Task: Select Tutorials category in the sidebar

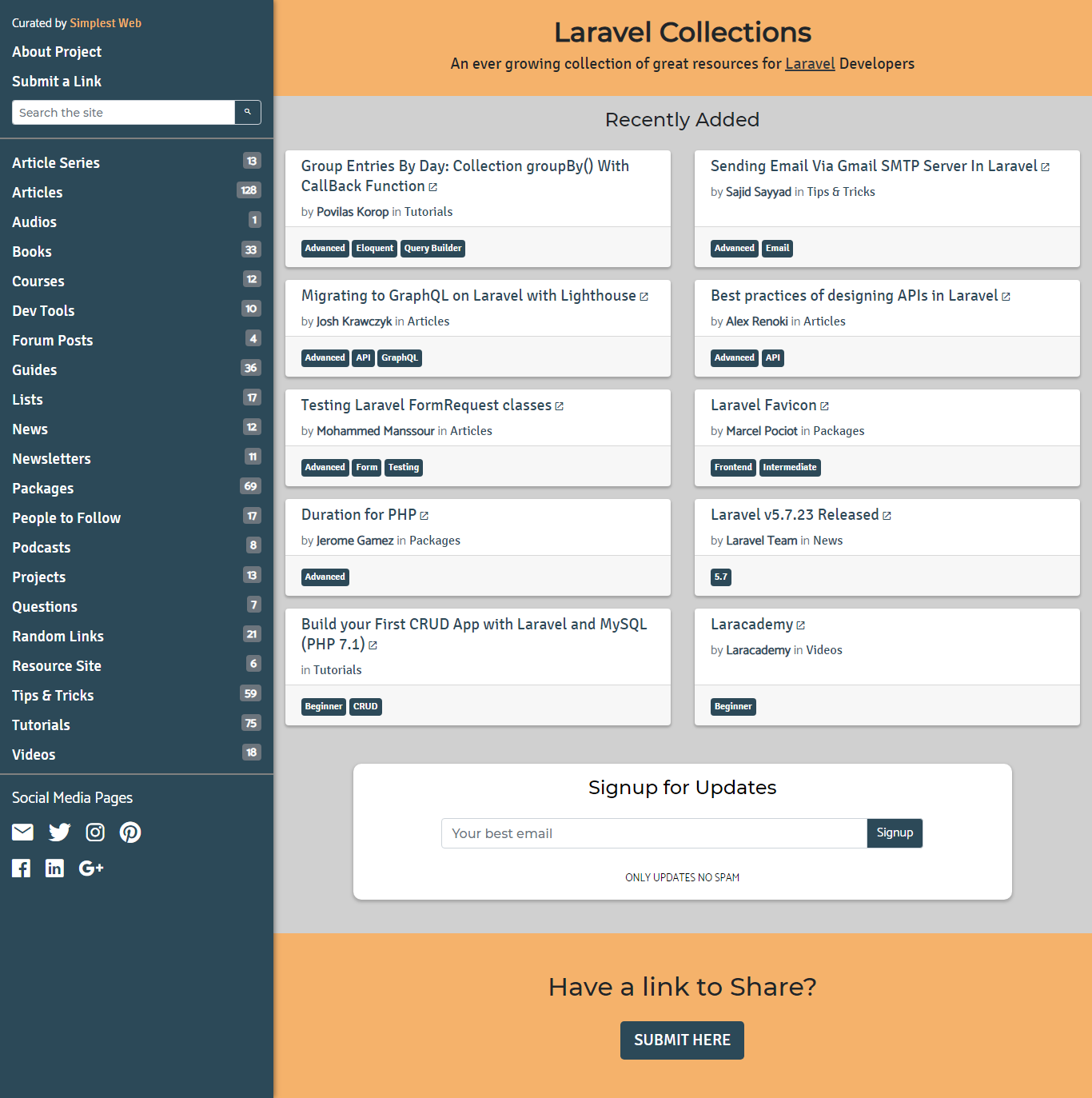Action: 40,725
